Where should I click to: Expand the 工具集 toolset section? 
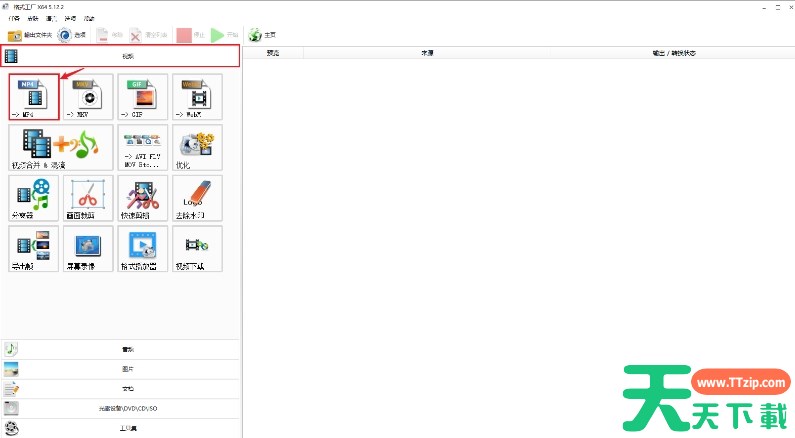[x=120, y=428]
